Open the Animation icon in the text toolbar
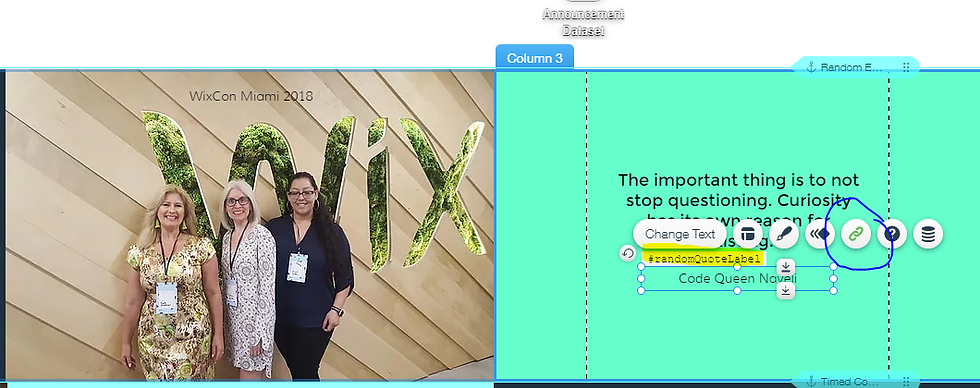980x388 pixels. coord(820,234)
